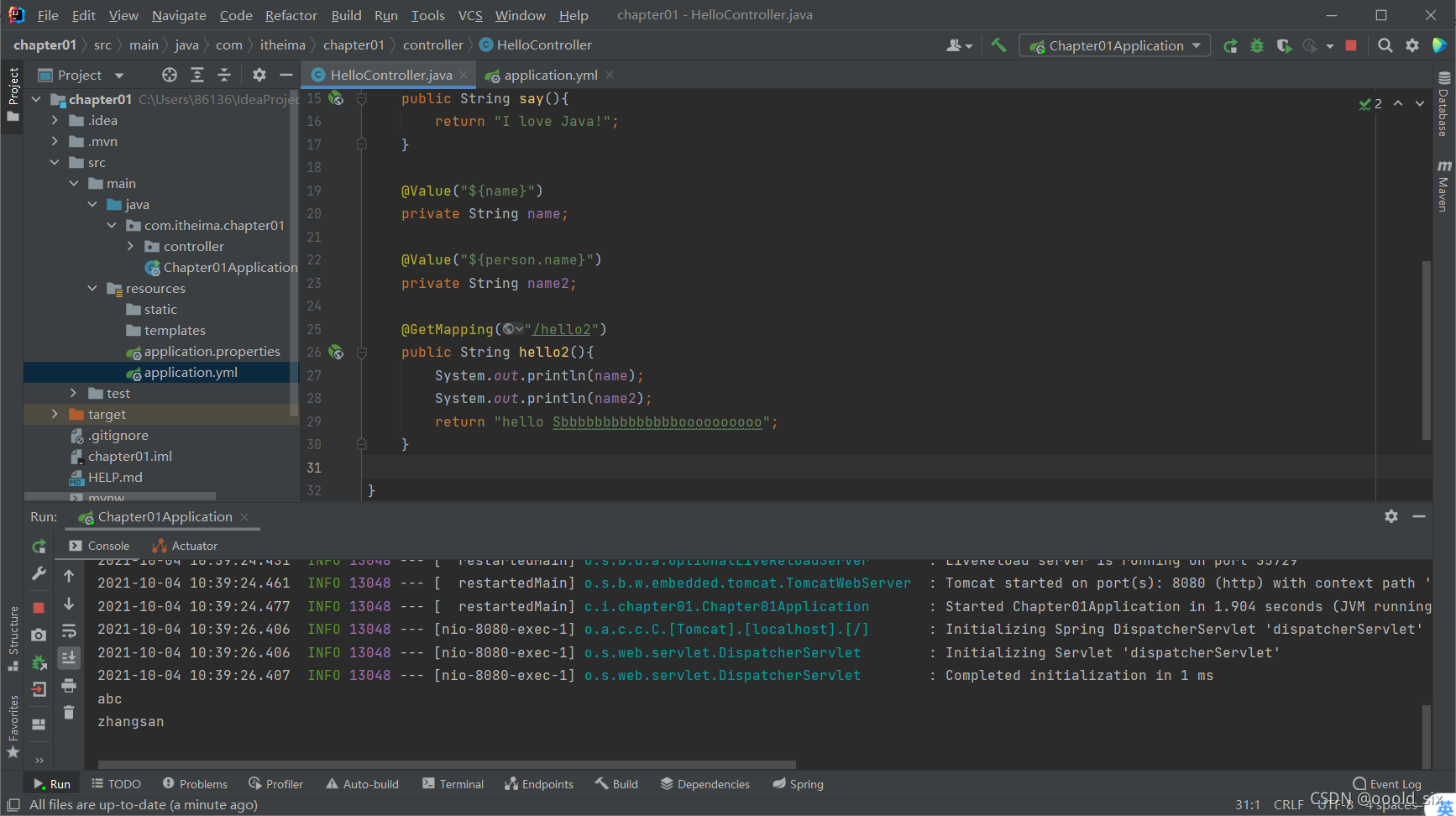Viewport: 1456px width, 816px height.
Task: Rerun Chapter01Application in Run panel
Action: tap(39, 547)
